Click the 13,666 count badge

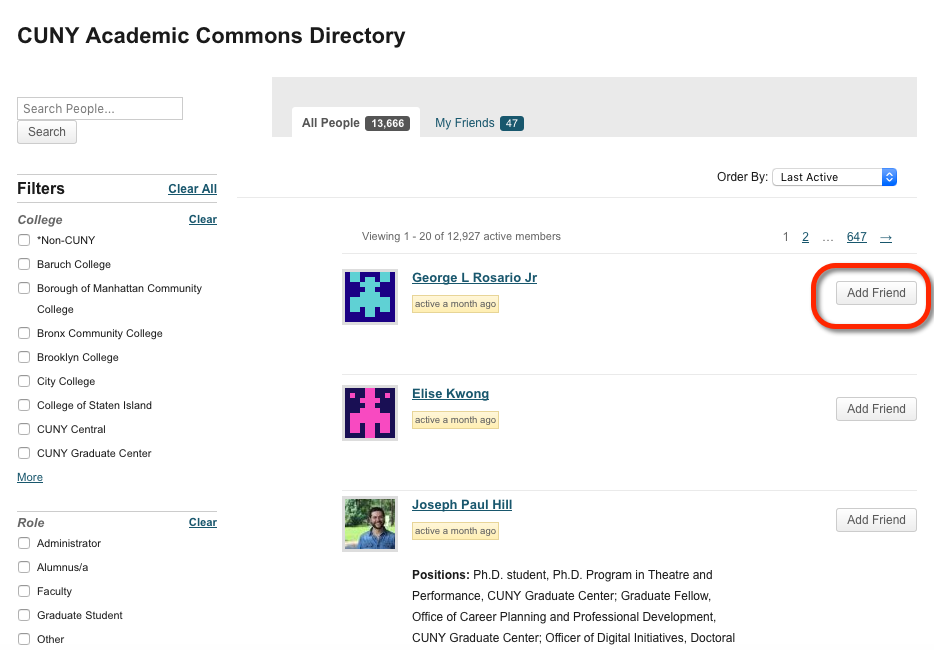[387, 123]
